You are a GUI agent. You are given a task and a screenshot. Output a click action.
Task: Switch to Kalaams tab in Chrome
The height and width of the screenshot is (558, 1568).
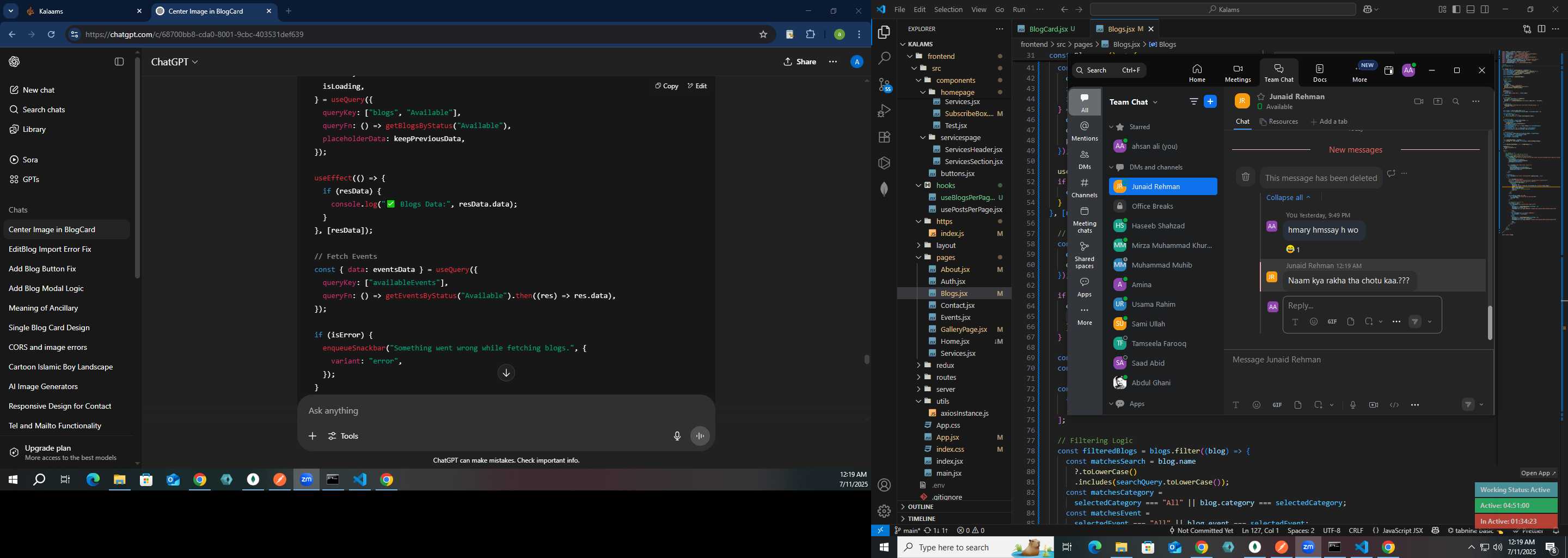tap(84, 11)
